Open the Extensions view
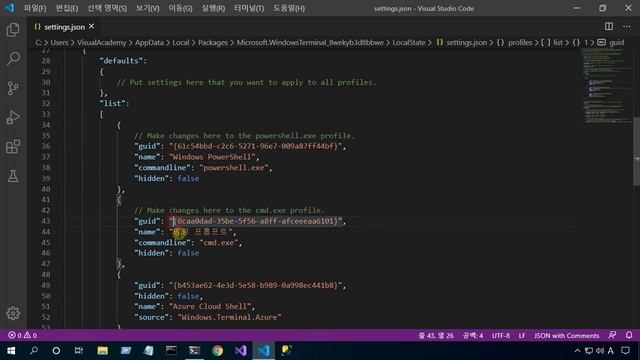 click(13, 147)
